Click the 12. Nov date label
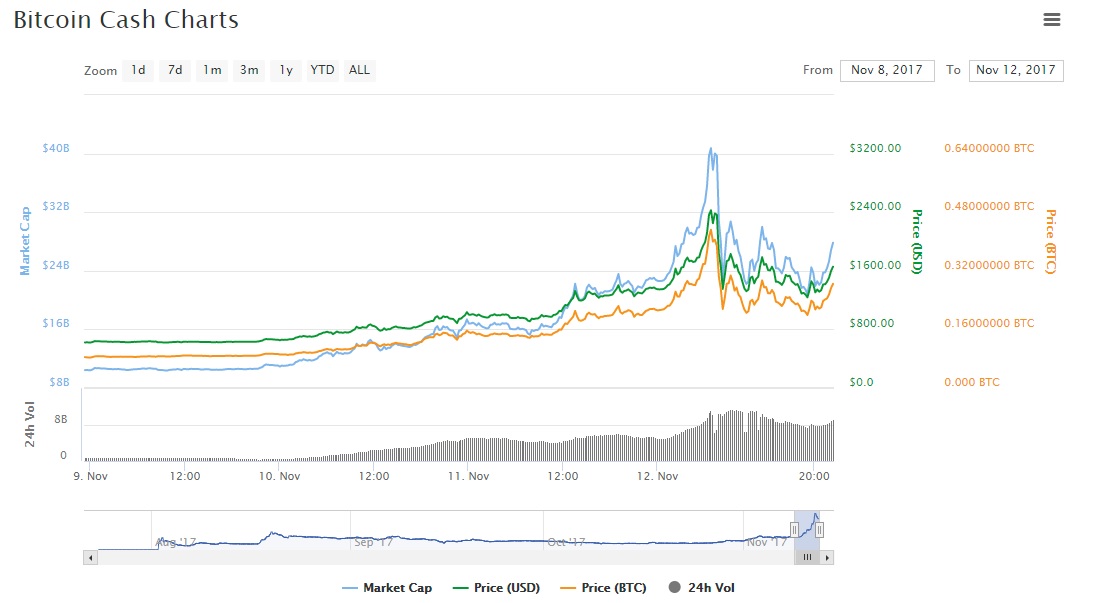 (658, 476)
